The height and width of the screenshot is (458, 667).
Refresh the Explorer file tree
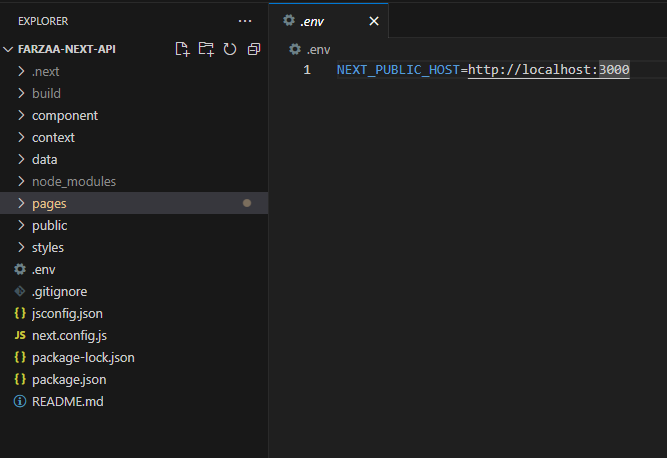pos(230,49)
